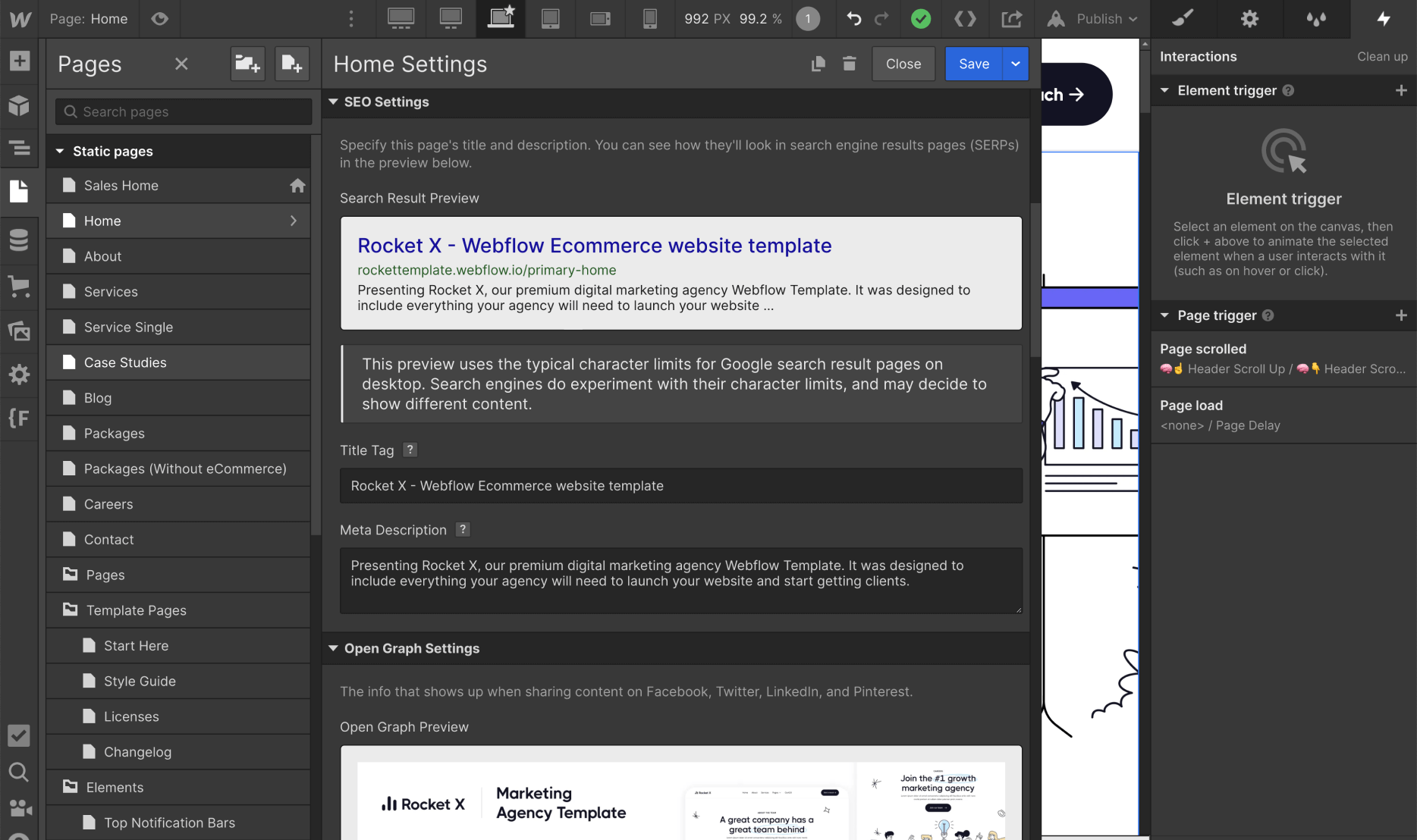1417x840 pixels.
Task: Open the Ecommerce cart panel
Action: (x=20, y=286)
